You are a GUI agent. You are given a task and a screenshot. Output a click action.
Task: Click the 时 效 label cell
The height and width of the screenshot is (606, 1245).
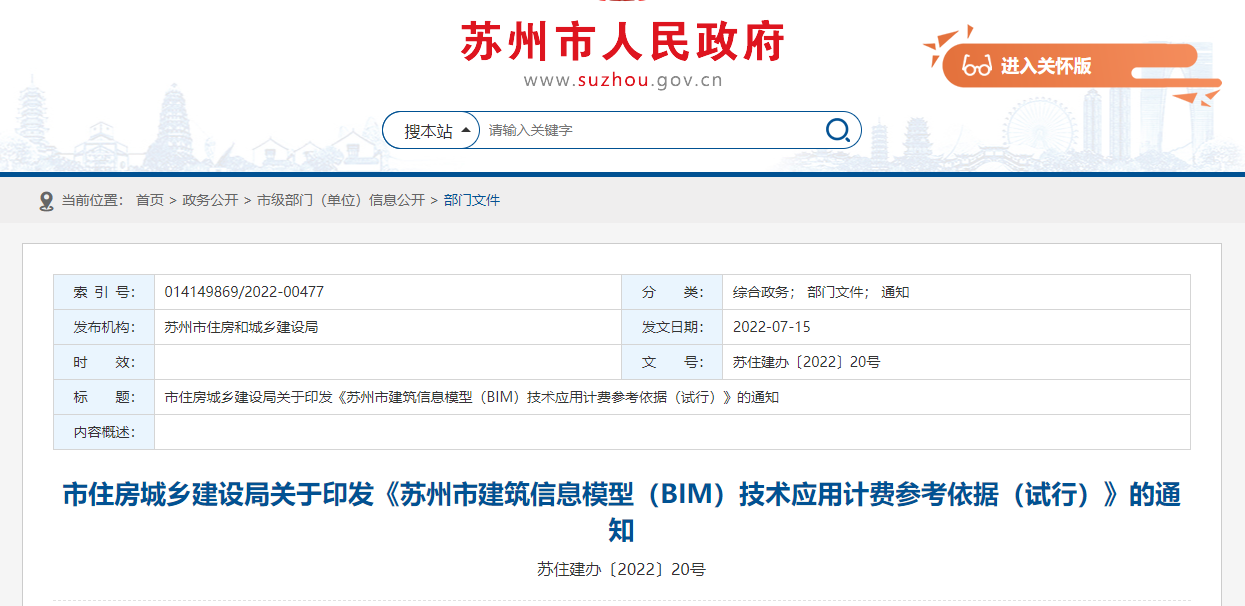[104, 362]
